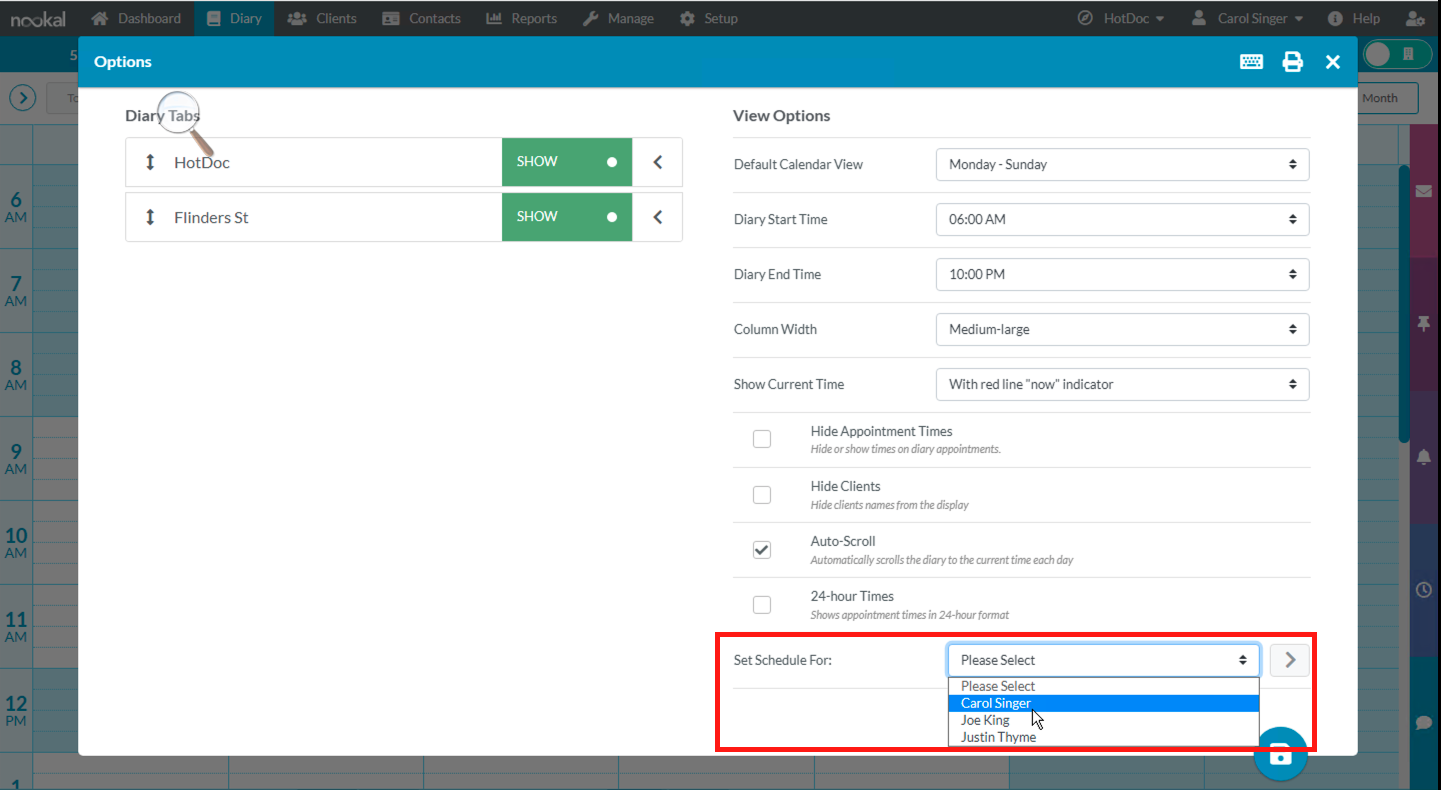Open Reports in top navigation
Viewport: 1441px width, 790px height.
click(522, 18)
